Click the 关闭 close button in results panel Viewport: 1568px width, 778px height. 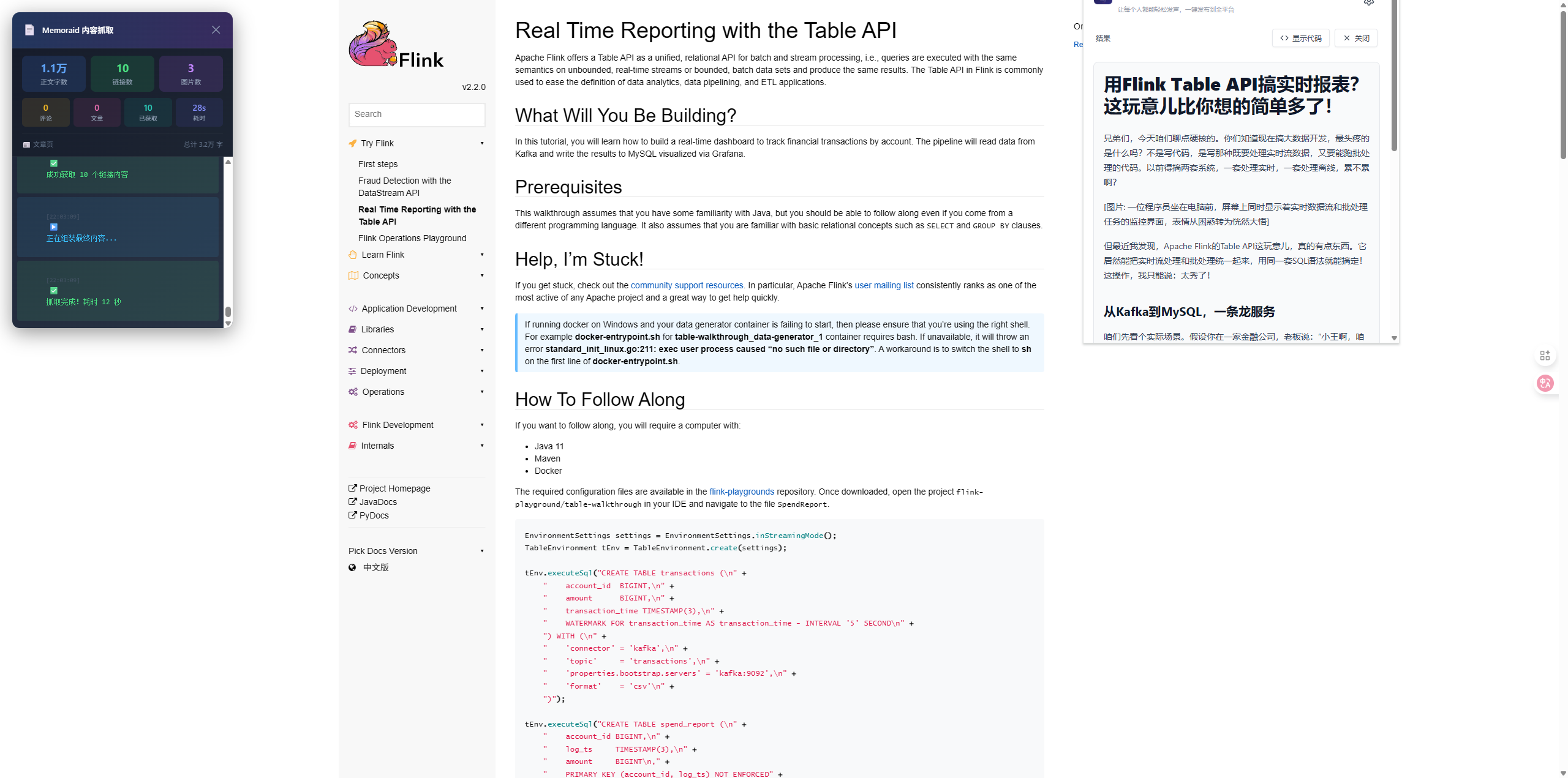[1356, 38]
